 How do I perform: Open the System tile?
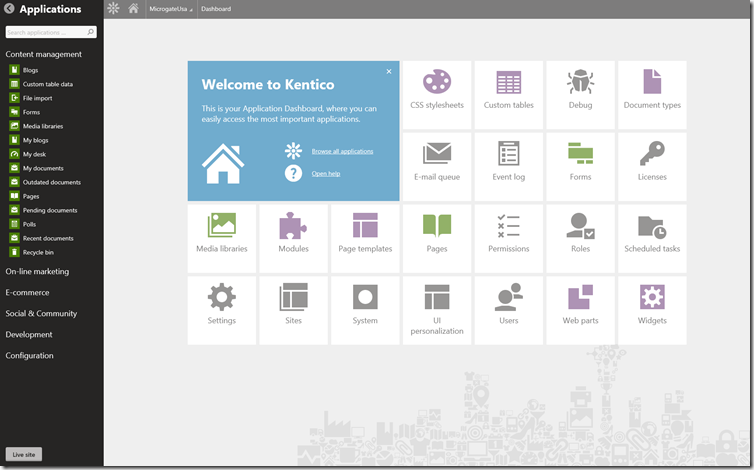[x=365, y=310]
